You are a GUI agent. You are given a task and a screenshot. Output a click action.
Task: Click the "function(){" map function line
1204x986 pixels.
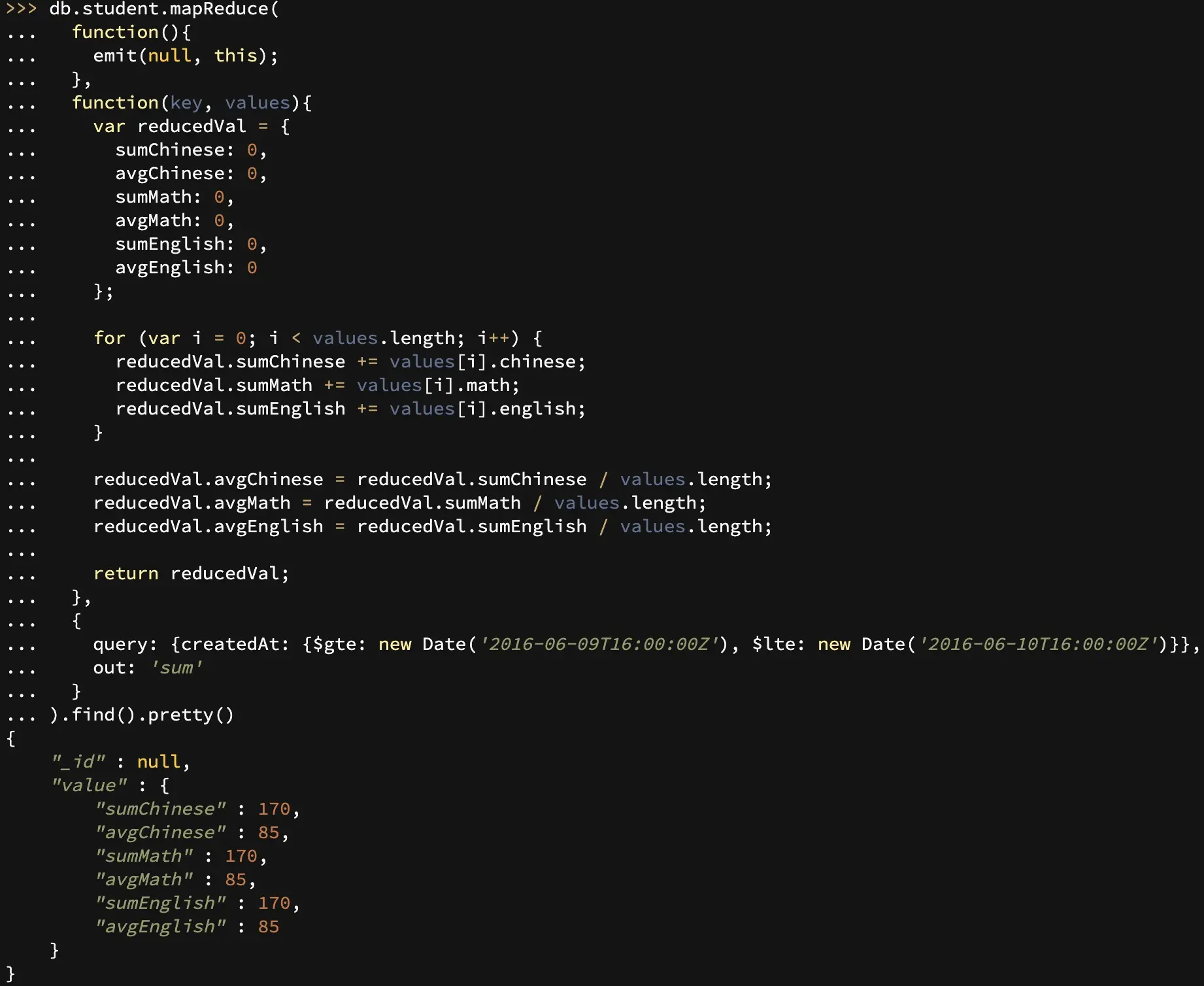pyautogui.click(x=131, y=32)
